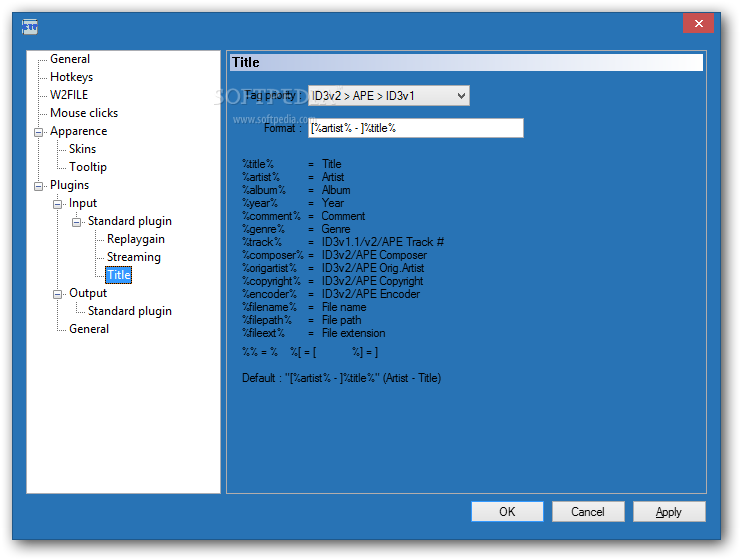Open the Hotkeys settings page

(71, 77)
